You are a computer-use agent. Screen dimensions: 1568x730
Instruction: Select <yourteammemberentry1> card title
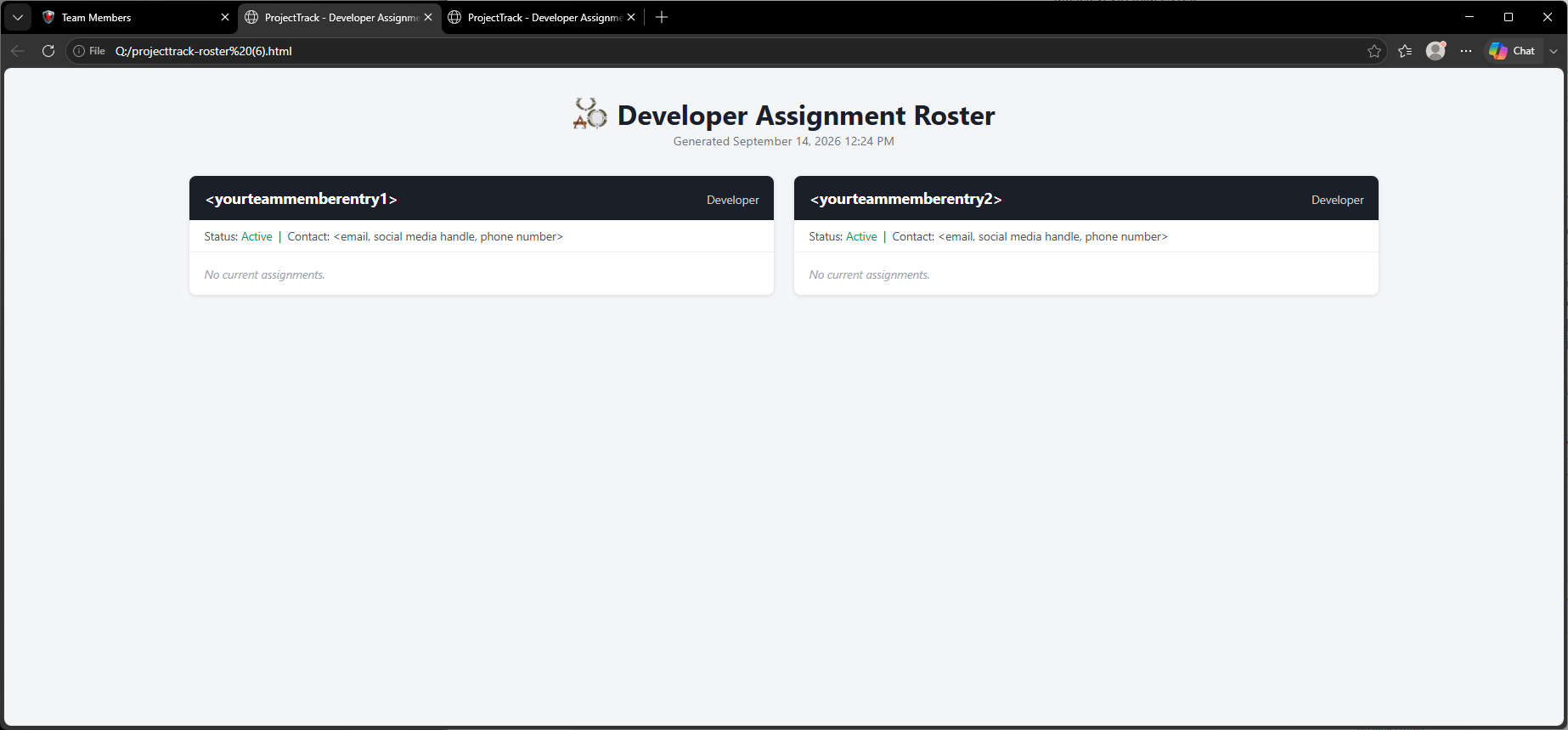302,199
